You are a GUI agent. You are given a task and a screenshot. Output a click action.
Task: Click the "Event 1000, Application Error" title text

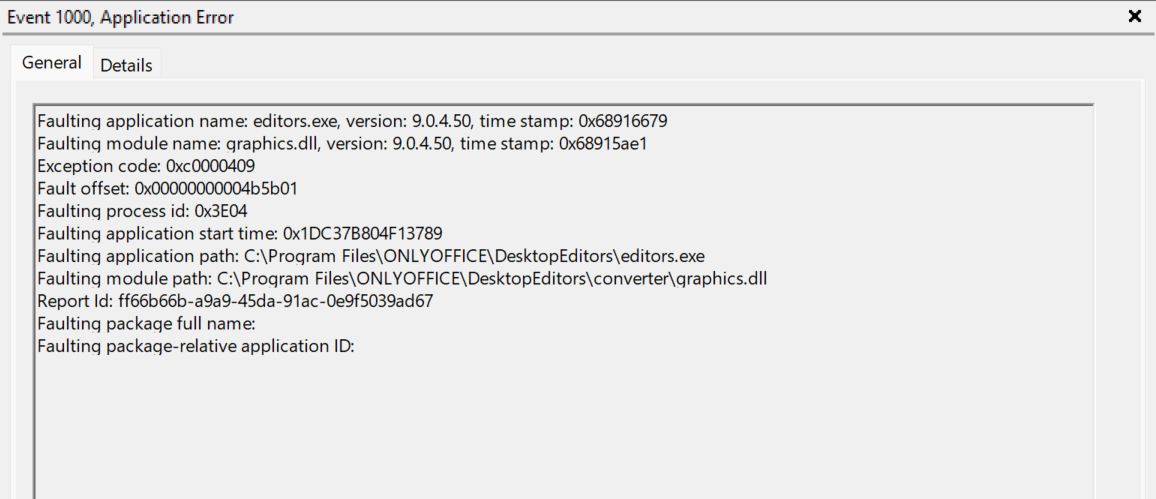pyautogui.click(x=121, y=17)
